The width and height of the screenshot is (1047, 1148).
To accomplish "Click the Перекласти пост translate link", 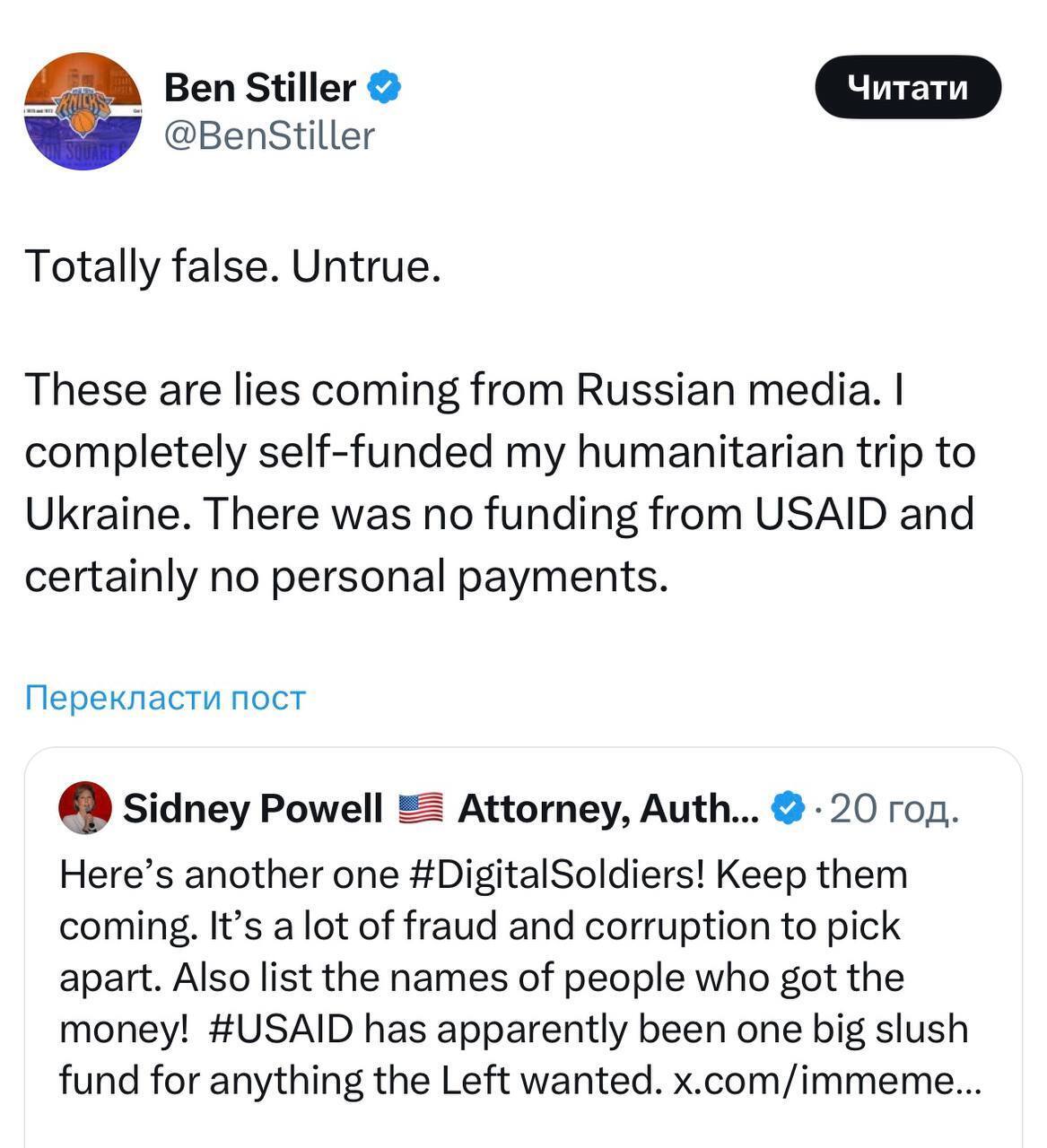I will [x=165, y=698].
